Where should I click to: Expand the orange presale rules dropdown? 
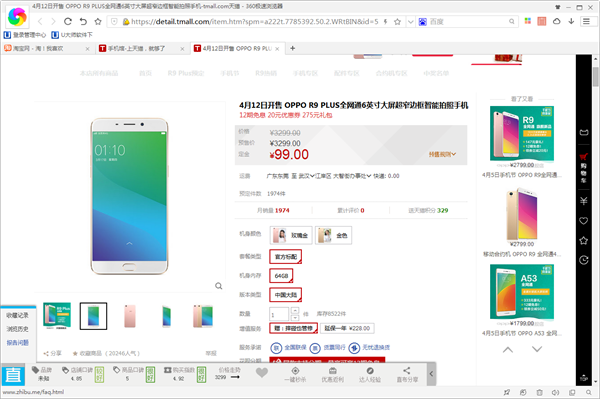pyautogui.click(x=442, y=154)
